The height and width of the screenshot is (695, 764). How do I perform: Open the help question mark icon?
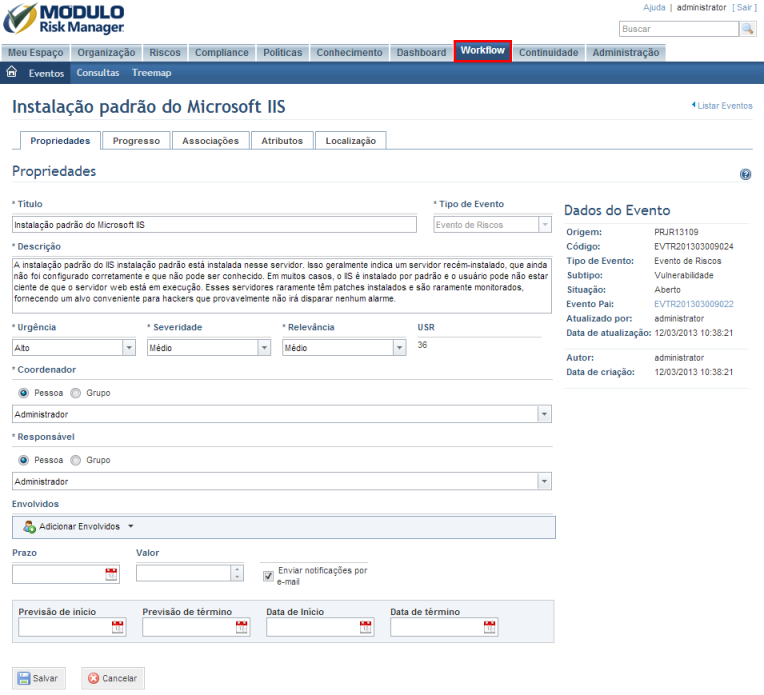tap(745, 174)
